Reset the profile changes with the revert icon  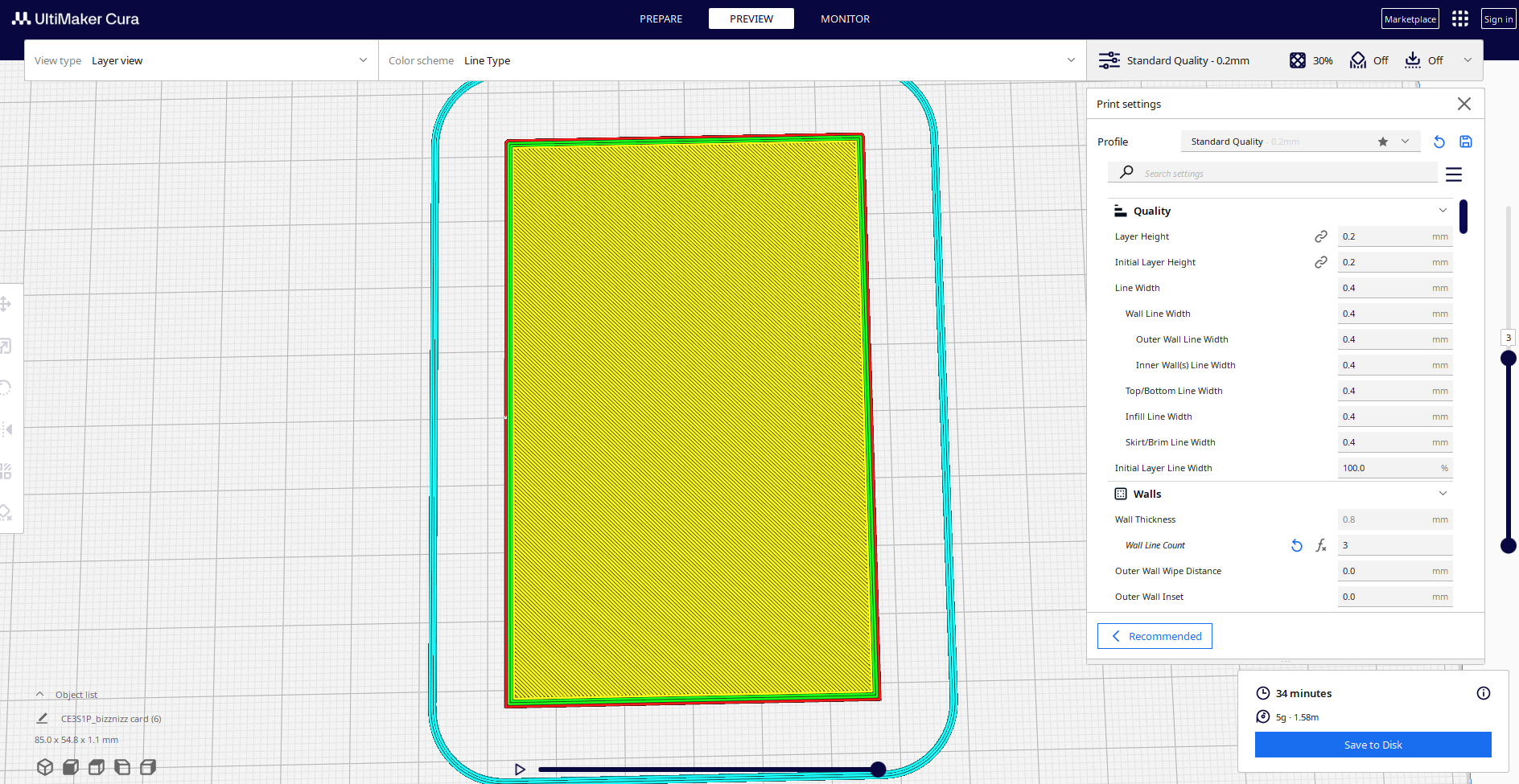(x=1439, y=142)
